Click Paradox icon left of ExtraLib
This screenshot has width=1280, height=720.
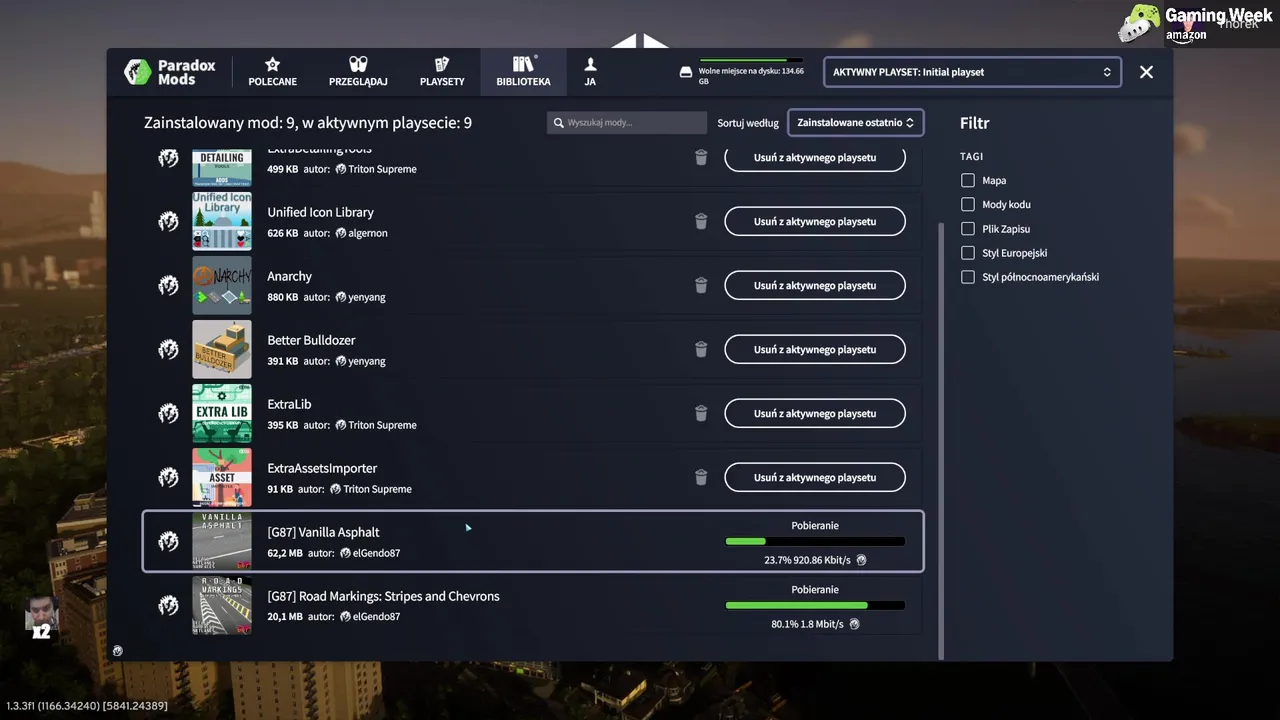click(x=168, y=413)
